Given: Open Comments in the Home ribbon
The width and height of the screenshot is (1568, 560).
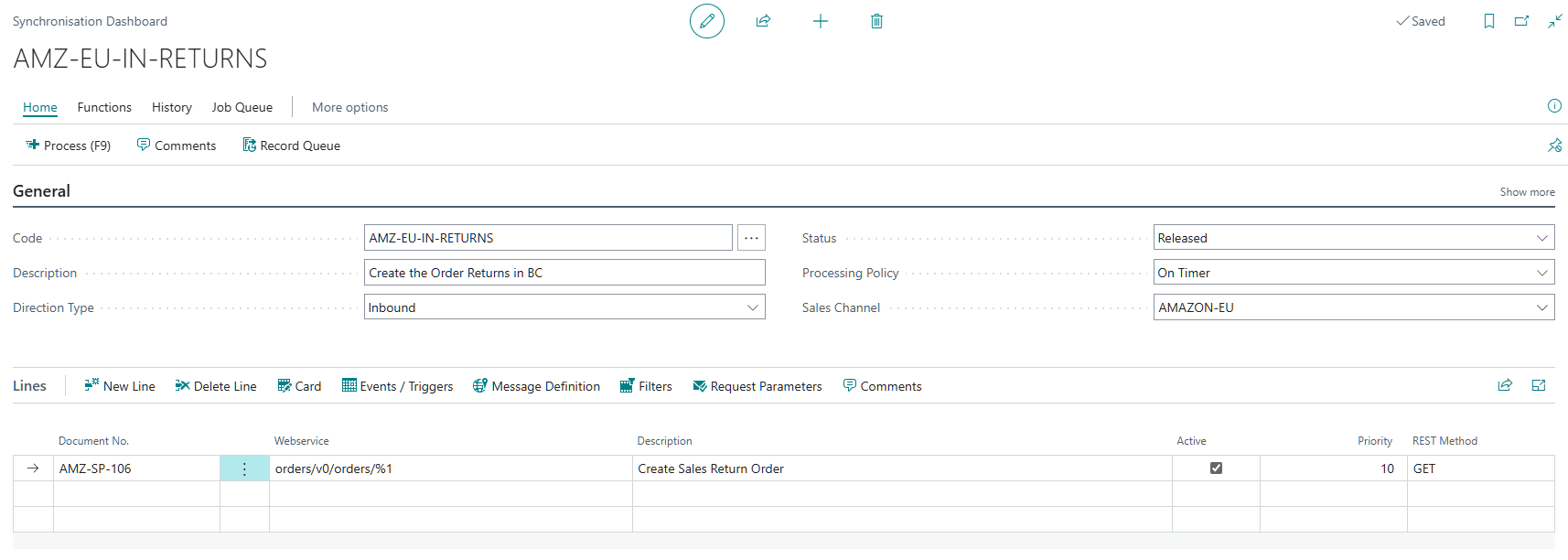Looking at the screenshot, I should (177, 145).
